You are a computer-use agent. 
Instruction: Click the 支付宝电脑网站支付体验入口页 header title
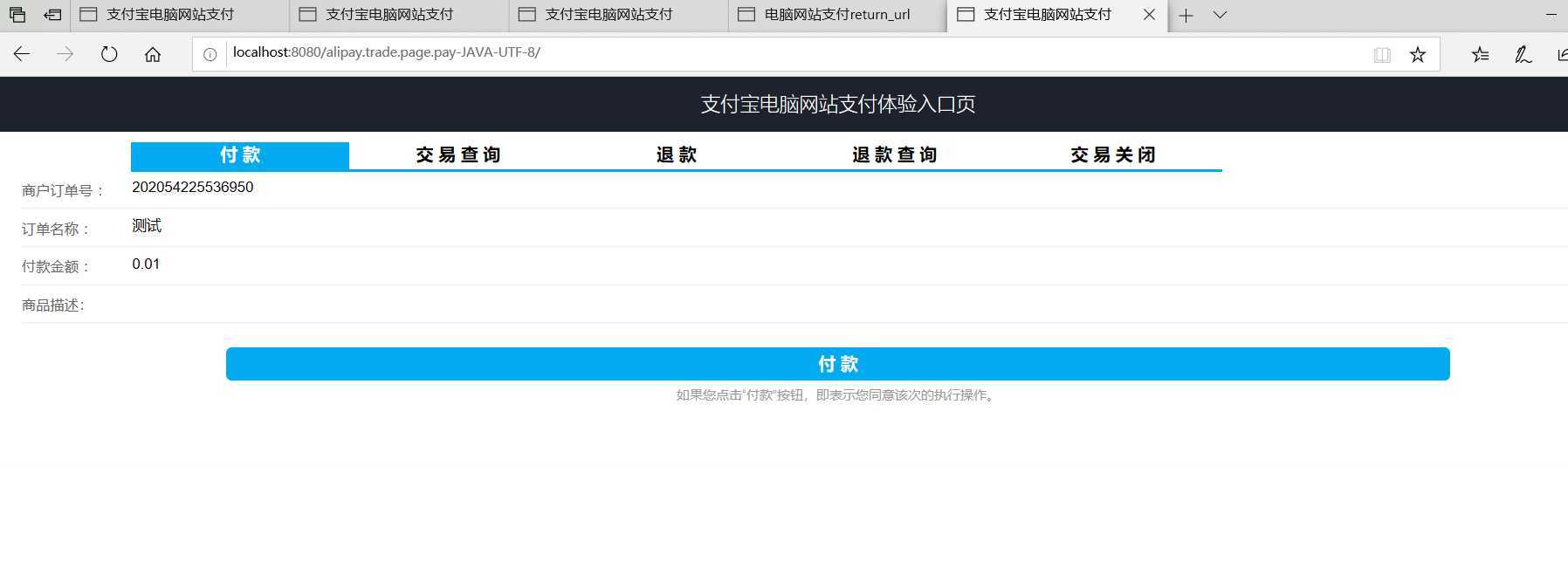pyautogui.click(x=838, y=104)
